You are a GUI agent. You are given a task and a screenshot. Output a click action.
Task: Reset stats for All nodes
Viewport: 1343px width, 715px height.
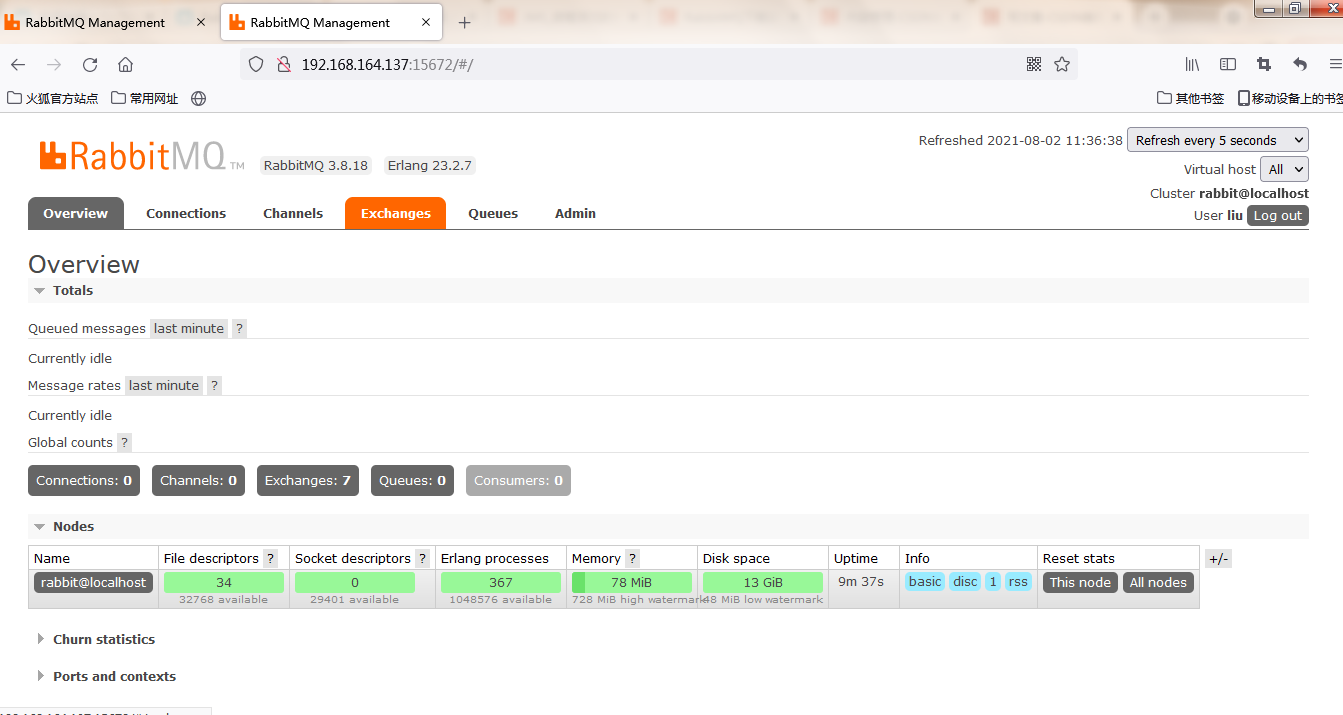coord(1159,582)
